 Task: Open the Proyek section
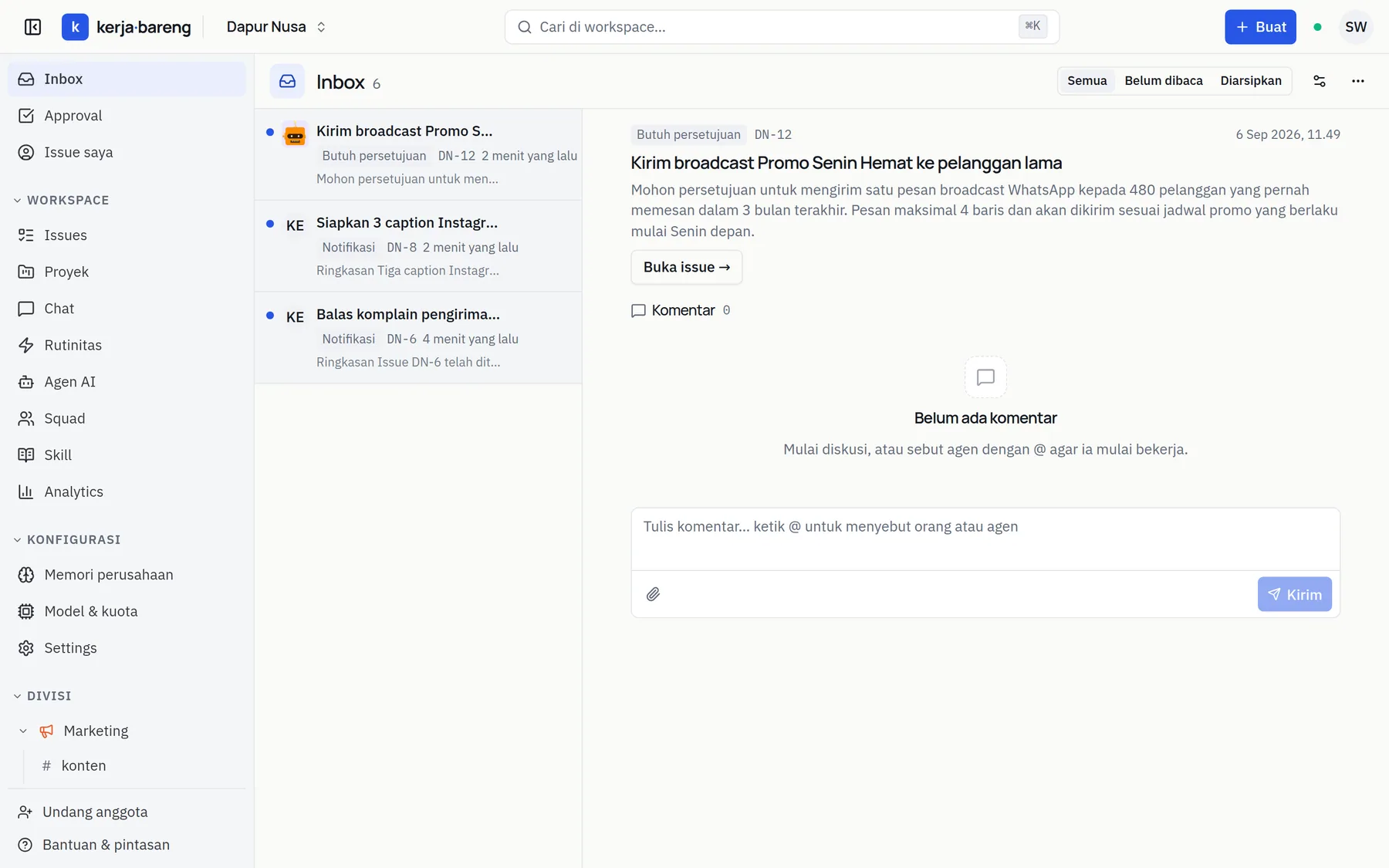127,272
